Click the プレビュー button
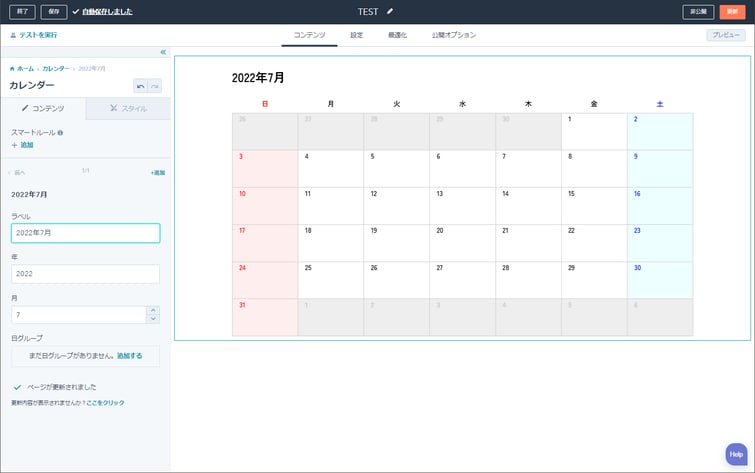 pos(725,35)
